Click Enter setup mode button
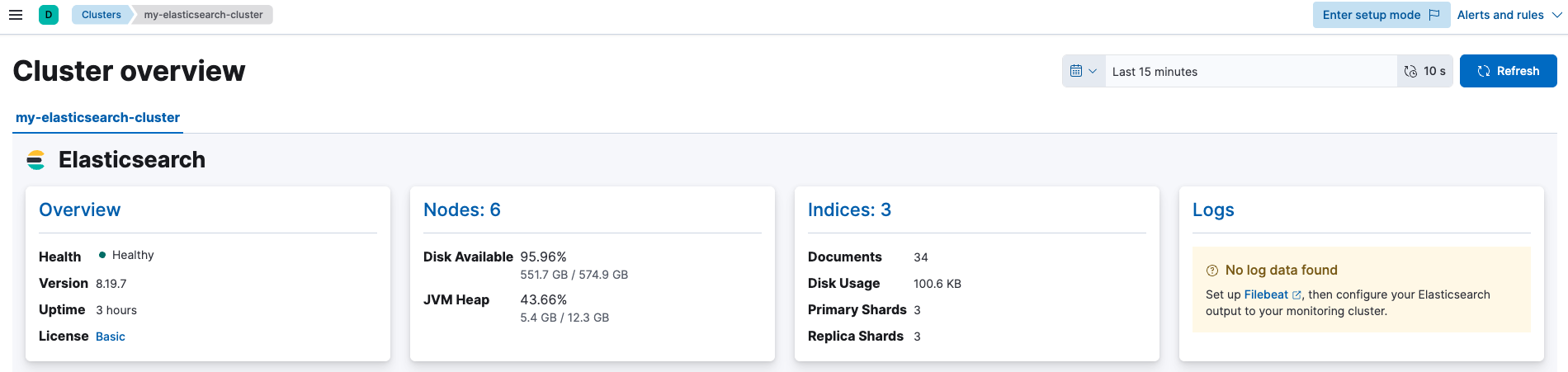Image resolution: width=1568 pixels, height=372 pixels. 1381,15
